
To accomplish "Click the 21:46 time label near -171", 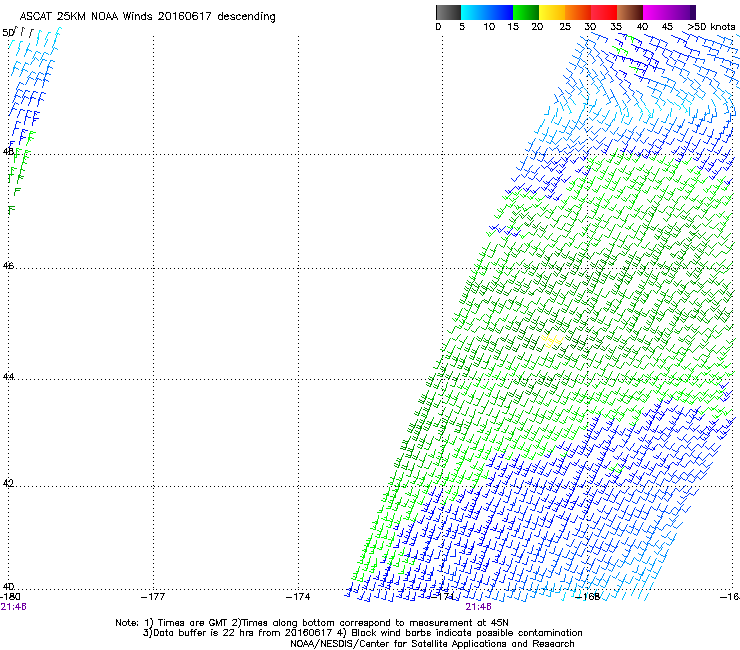I will pos(479,607).
